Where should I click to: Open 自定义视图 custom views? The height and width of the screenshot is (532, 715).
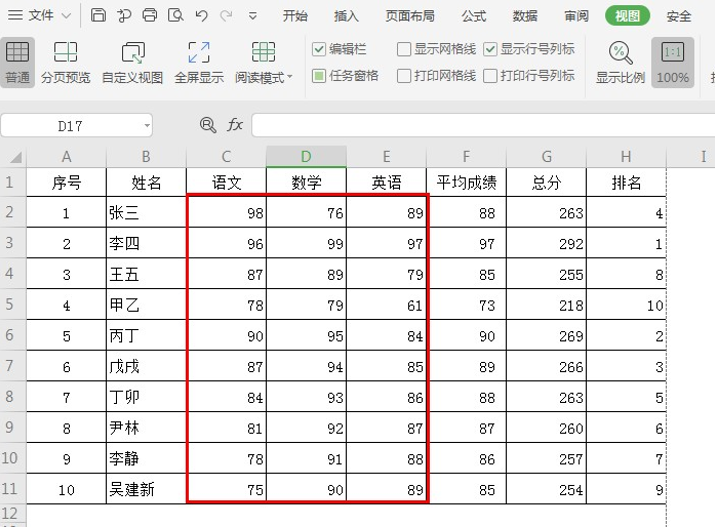(x=132, y=62)
